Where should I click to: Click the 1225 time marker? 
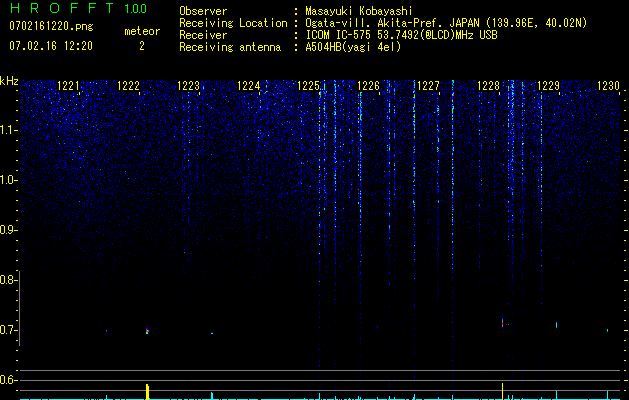[308, 86]
